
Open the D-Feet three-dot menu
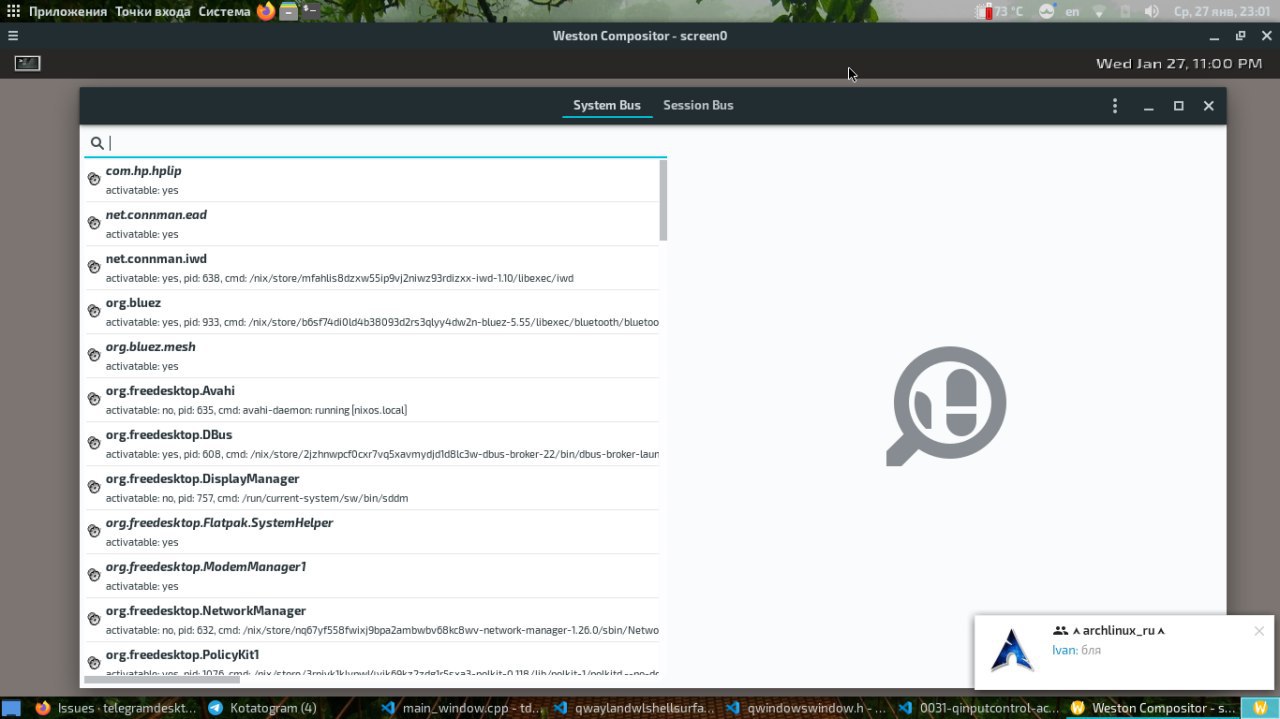[x=1115, y=106]
